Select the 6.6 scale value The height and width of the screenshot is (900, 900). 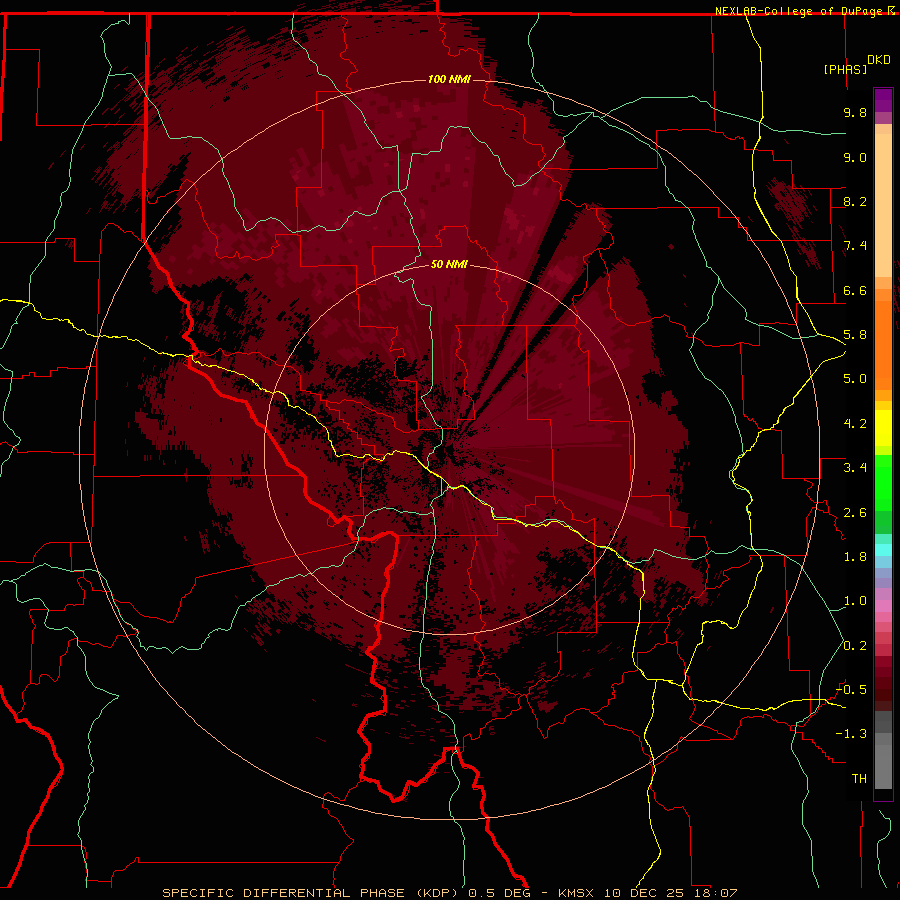[855, 290]
